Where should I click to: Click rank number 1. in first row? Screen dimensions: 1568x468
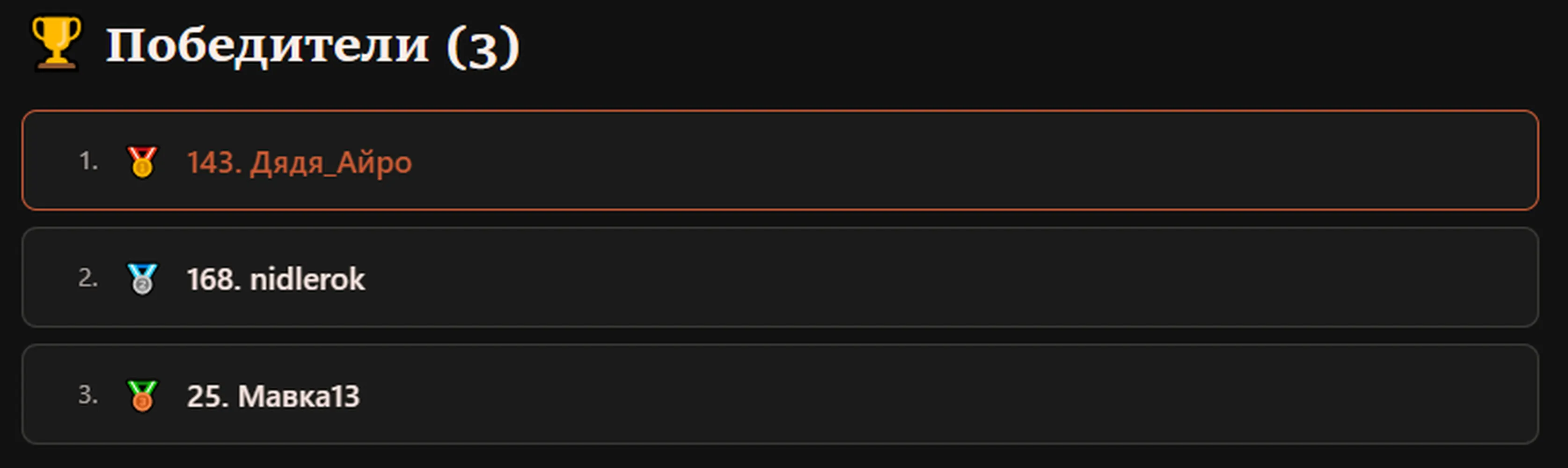[88, 161]
